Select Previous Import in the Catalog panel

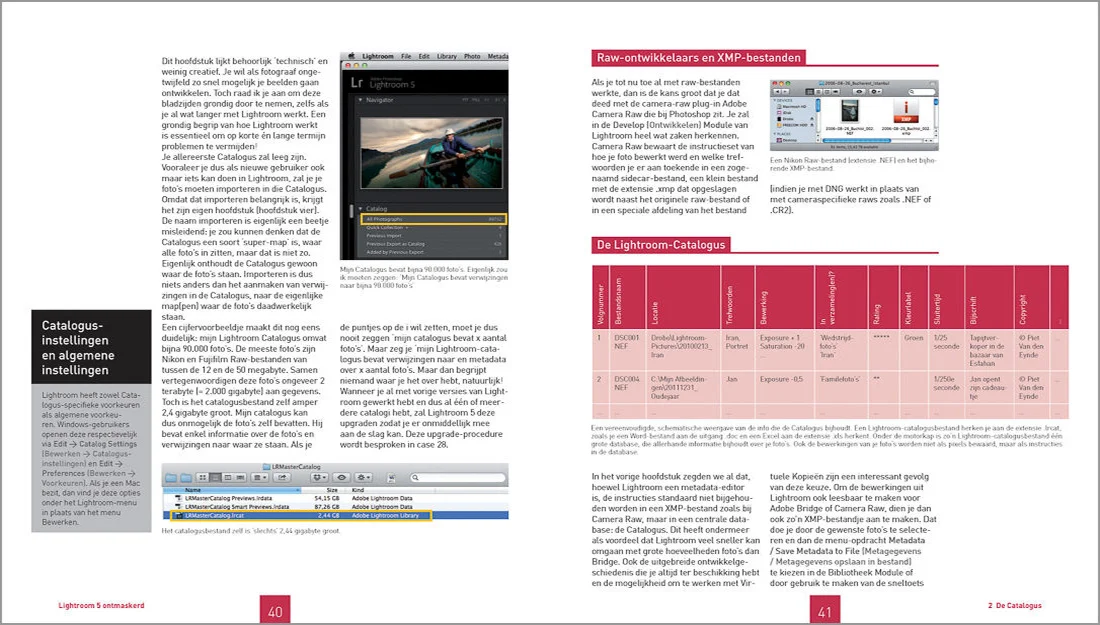click(433, 236)
